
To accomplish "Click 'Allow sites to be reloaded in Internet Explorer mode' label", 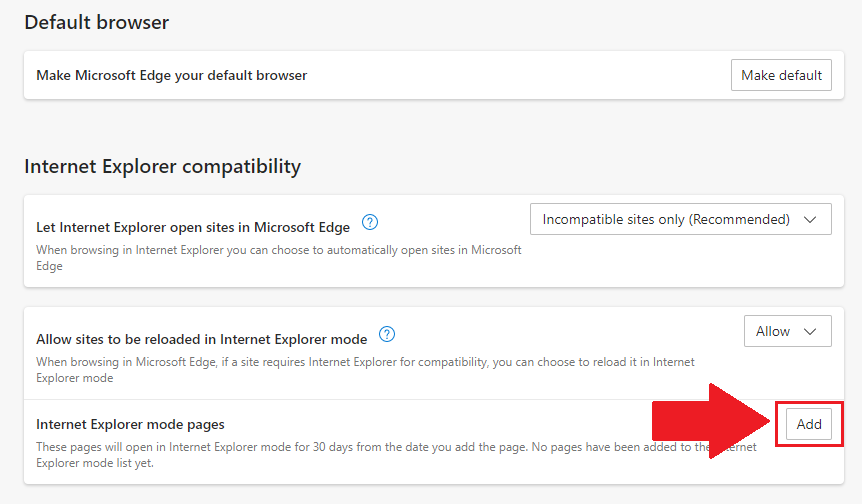I will 202,339.
